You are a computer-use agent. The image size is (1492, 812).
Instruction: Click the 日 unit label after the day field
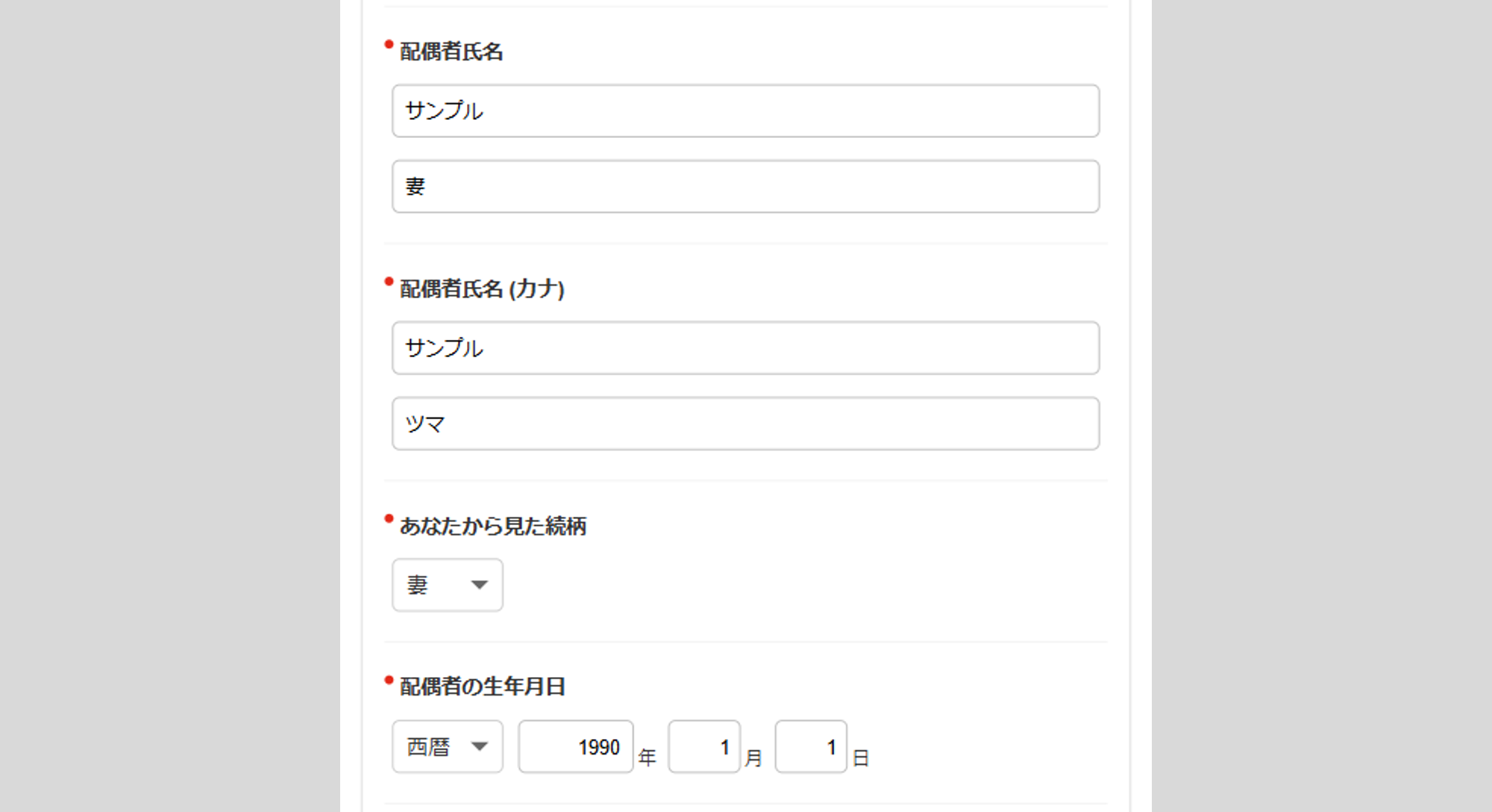point(861,758)
